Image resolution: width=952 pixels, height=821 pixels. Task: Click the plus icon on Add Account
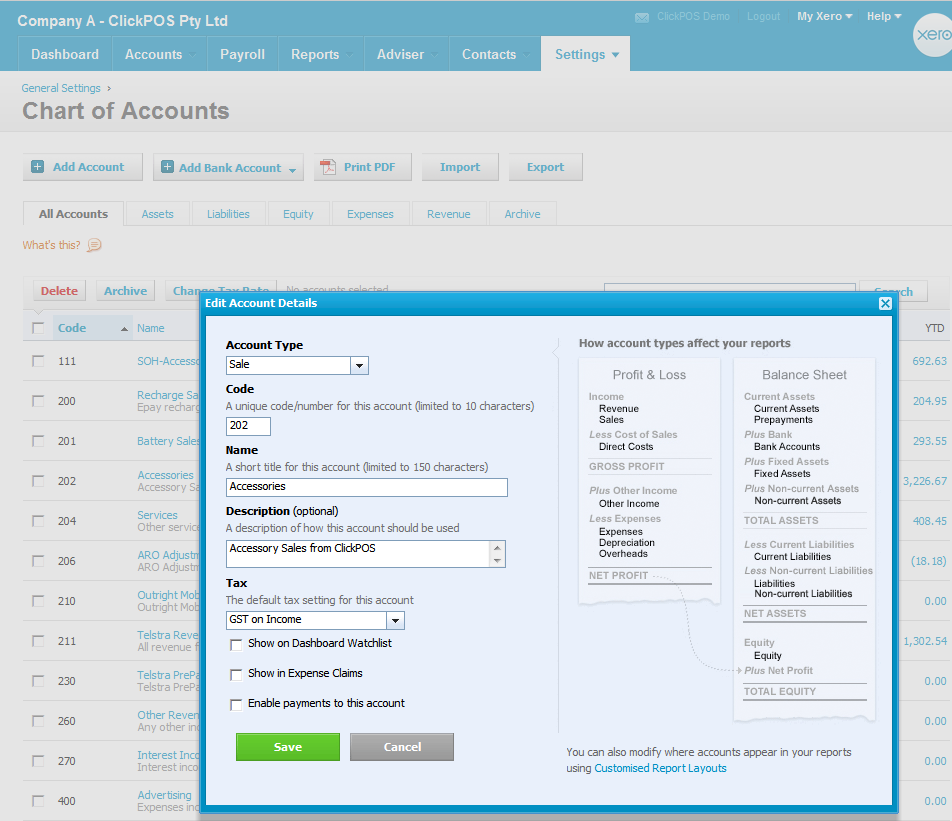pos(38,166)
